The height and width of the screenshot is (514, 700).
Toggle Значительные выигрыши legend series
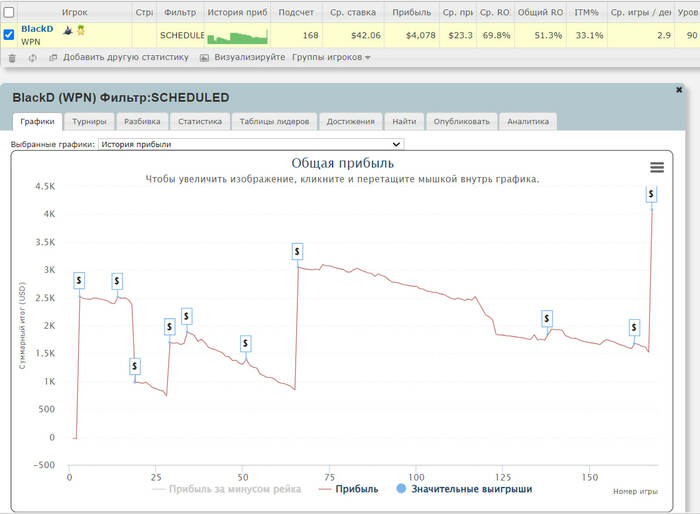click(x=464, y=489)
